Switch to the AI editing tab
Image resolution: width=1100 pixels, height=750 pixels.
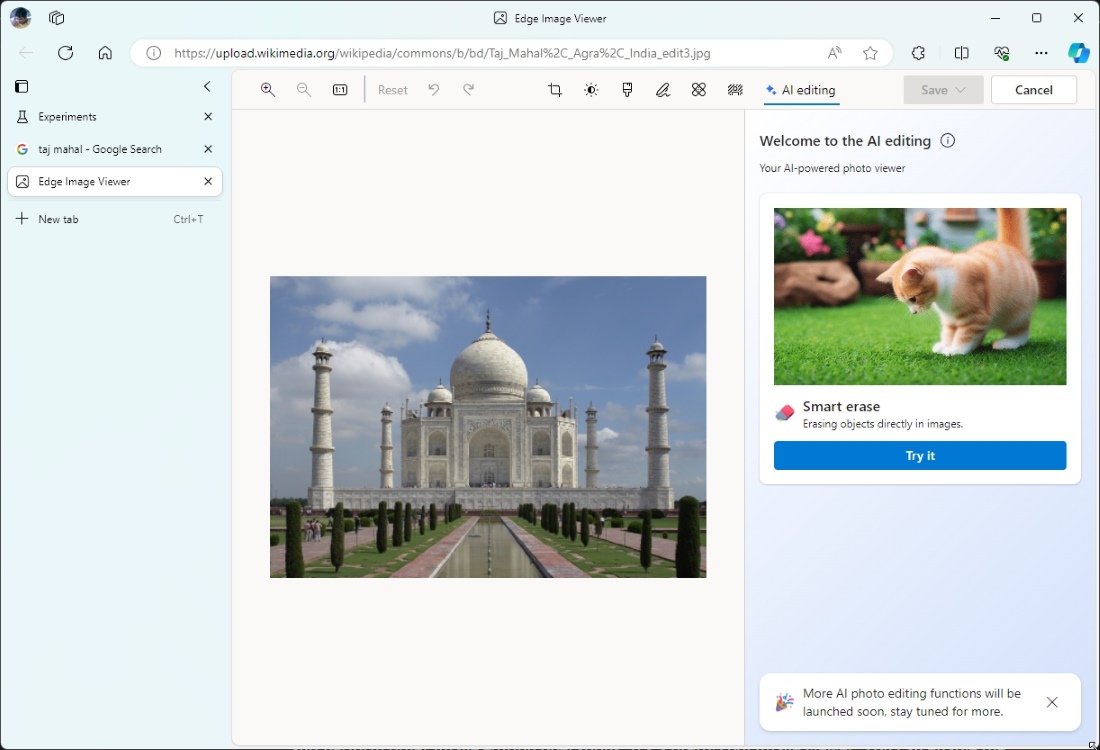800,89
